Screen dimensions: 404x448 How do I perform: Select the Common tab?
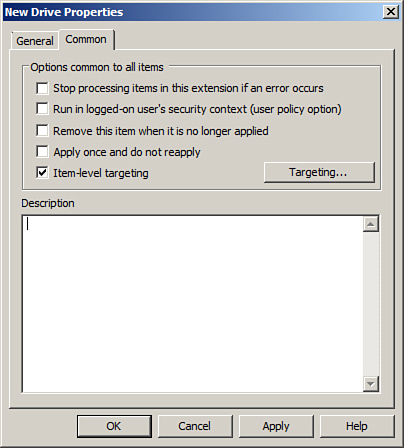pos(86,39)
